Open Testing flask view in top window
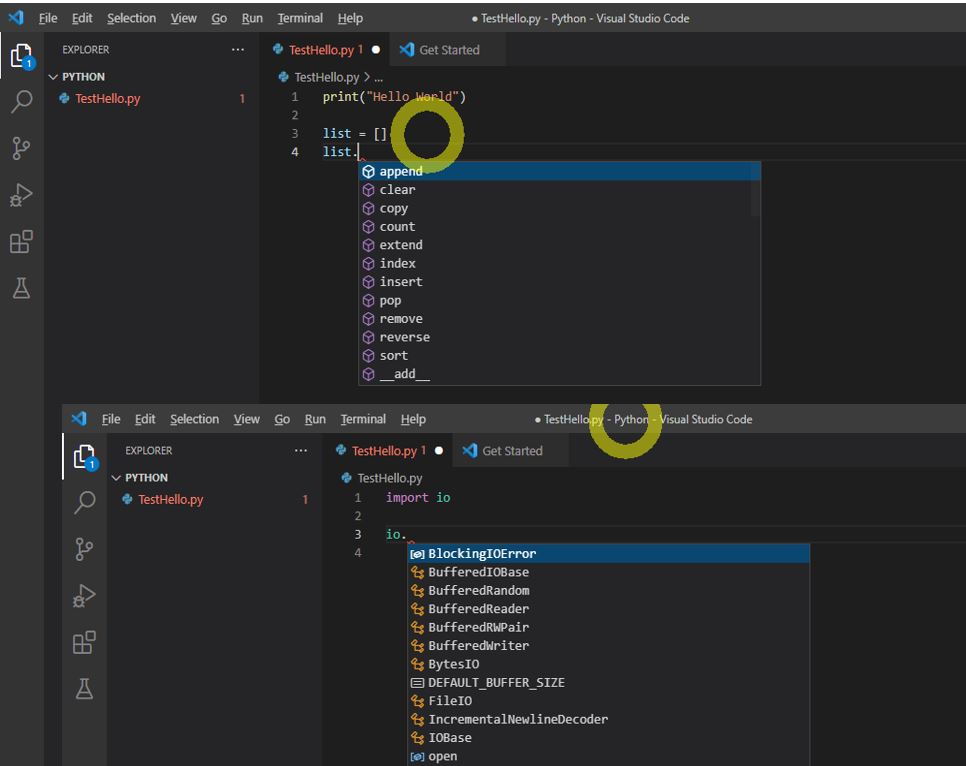 click(x=22, y=288)
